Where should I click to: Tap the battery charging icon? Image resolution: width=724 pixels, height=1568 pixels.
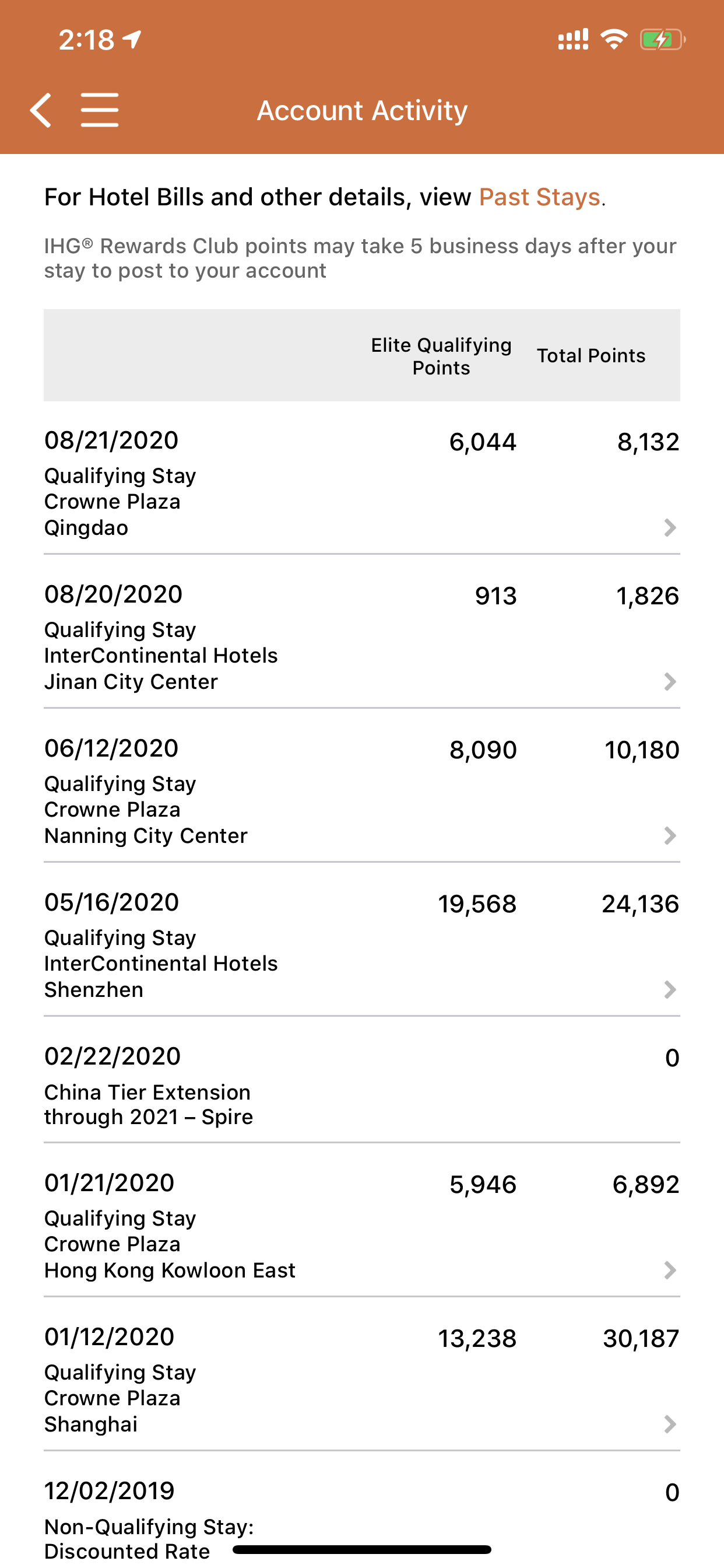[663, 40]
